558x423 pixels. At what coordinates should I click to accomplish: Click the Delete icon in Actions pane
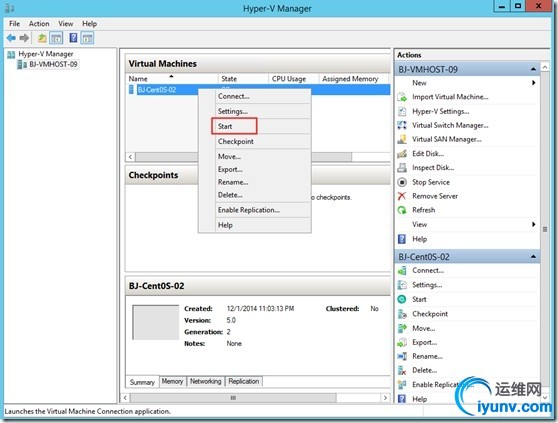coord(402,370)
